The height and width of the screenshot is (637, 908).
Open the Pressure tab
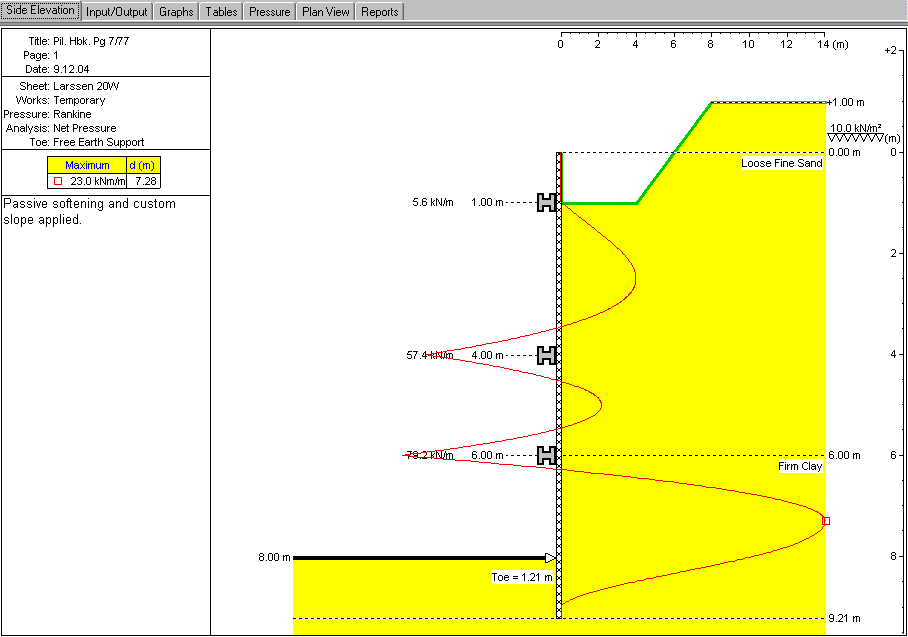pyautogui.click(x=269, y=12)
